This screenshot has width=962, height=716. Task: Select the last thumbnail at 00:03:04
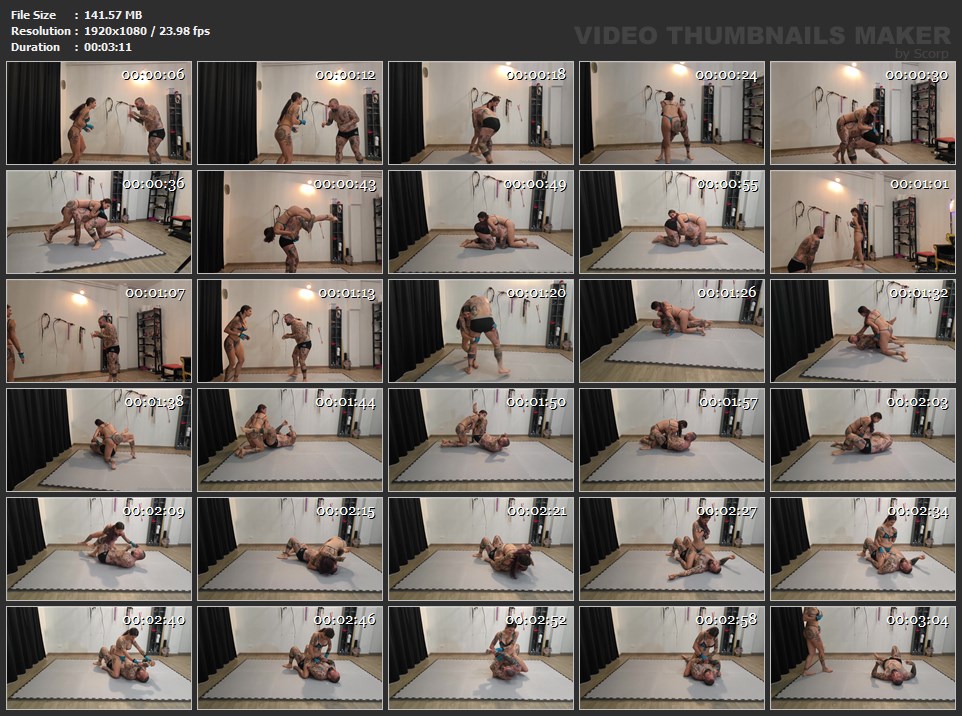point(863,657)
